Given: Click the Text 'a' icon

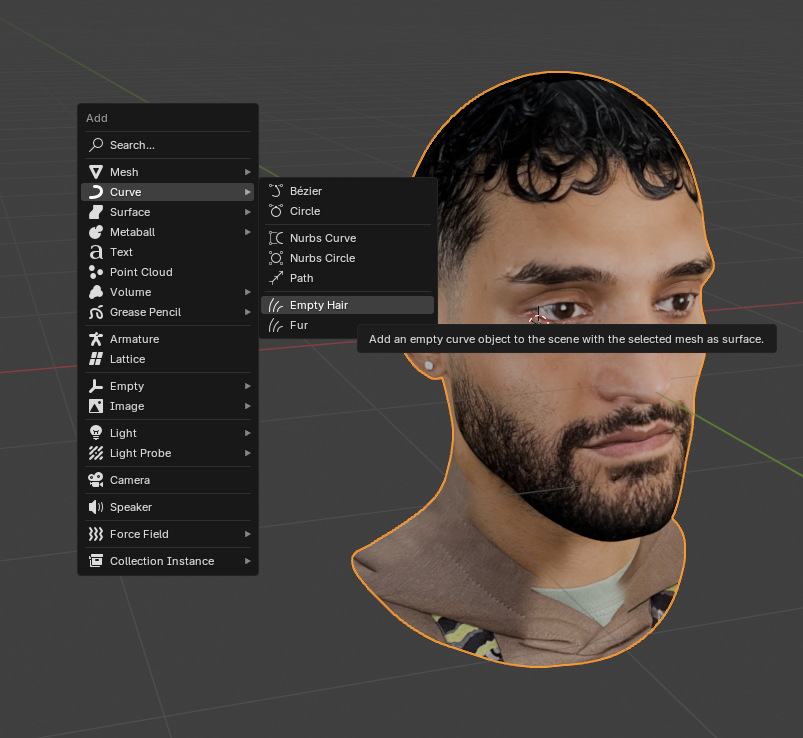Looking at the screenshot, I should click(x=96, y=252).
